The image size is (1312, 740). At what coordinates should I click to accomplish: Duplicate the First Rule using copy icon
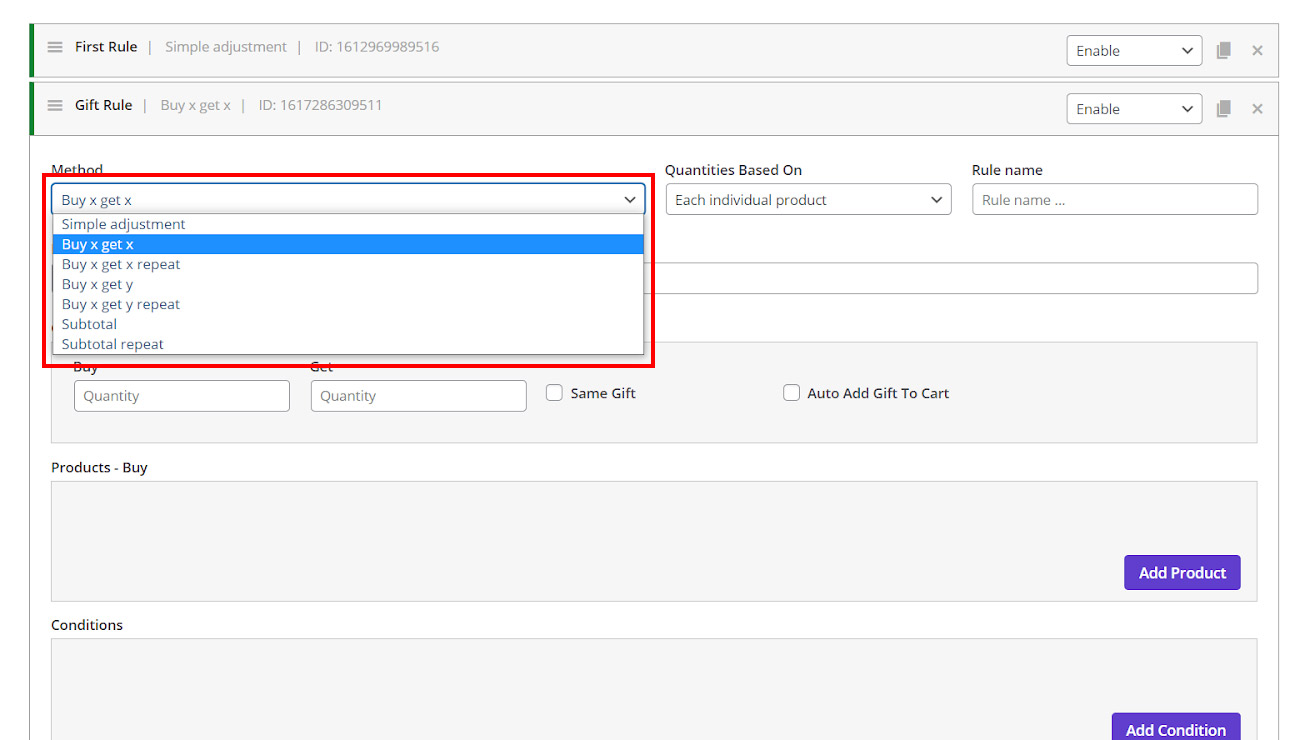tap(1223, 51)
